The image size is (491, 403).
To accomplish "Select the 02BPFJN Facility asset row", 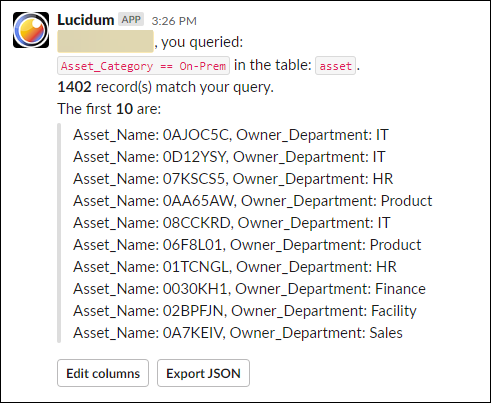I will pyautogui.click(x=245, y=311).
